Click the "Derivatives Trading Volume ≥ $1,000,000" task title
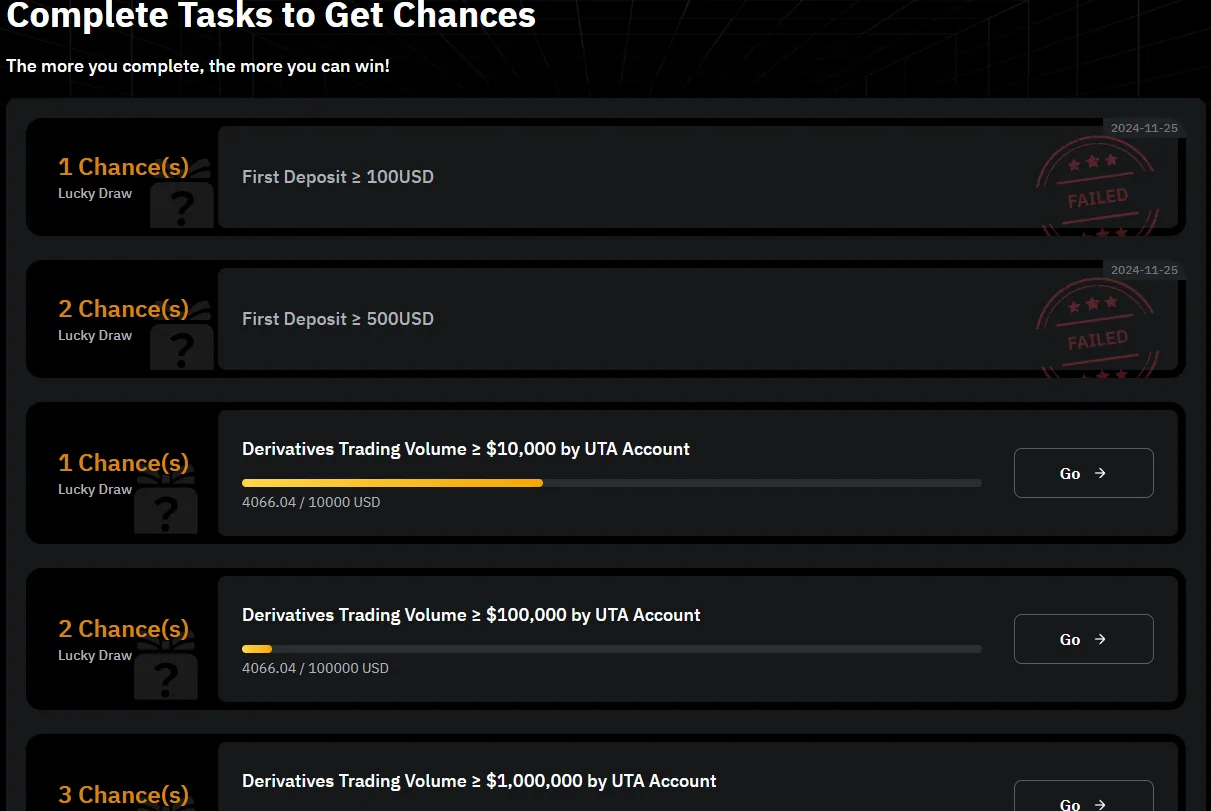 (x=479, y=781)
